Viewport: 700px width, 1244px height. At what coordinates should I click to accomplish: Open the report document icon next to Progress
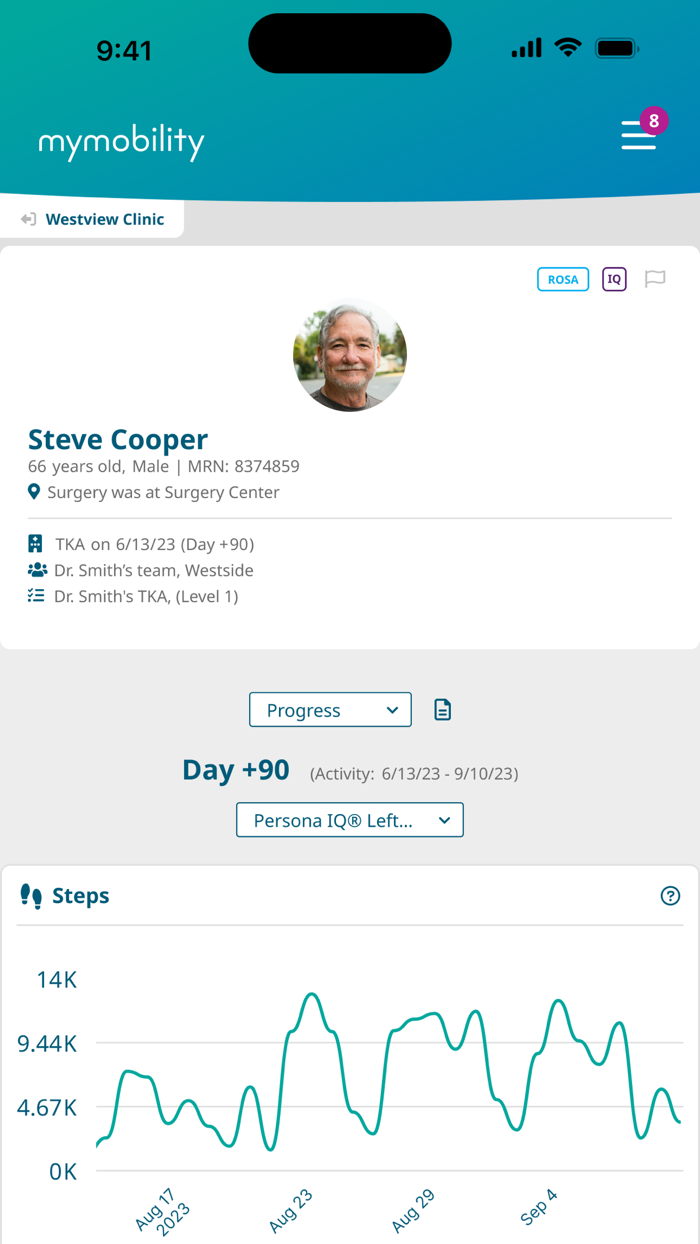click(441, 709)
